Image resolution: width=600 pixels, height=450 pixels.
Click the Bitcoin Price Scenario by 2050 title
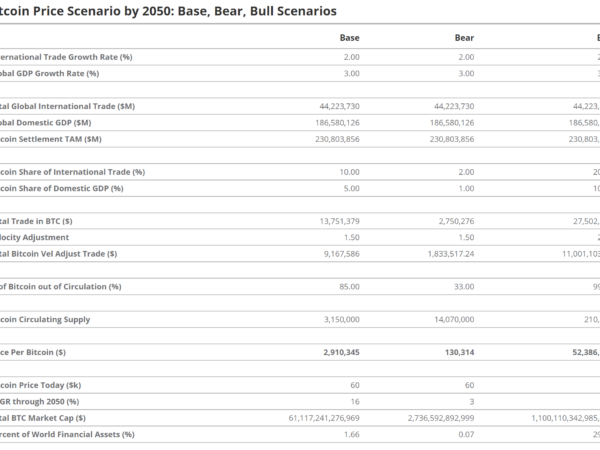168,11
